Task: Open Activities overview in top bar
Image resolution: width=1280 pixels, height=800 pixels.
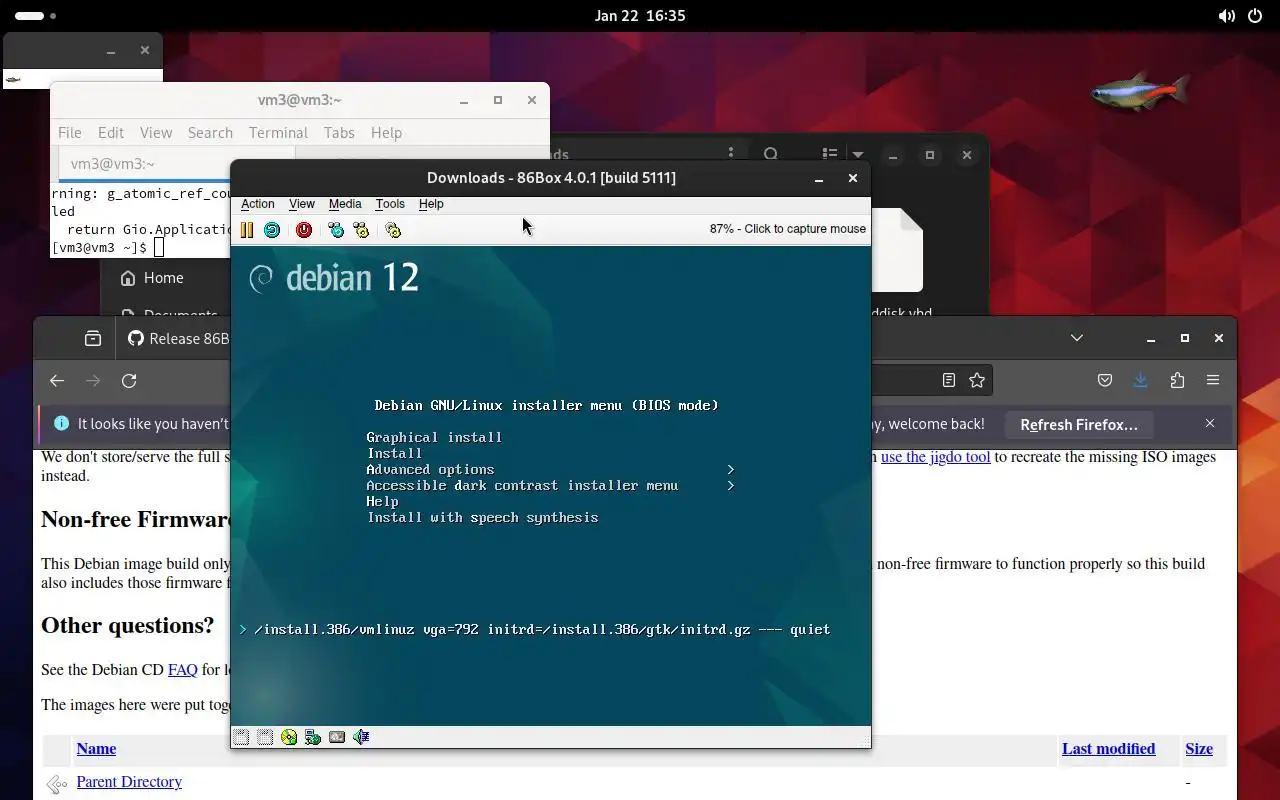Action: coord(36,16)
